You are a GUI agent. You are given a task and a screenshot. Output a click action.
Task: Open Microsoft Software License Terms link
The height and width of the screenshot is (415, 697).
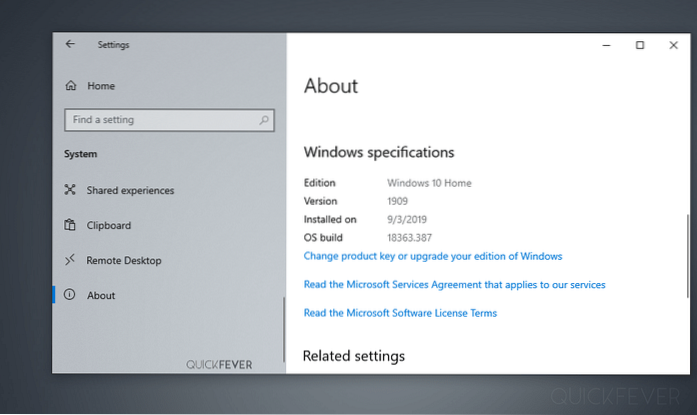(x=400, y=313)
